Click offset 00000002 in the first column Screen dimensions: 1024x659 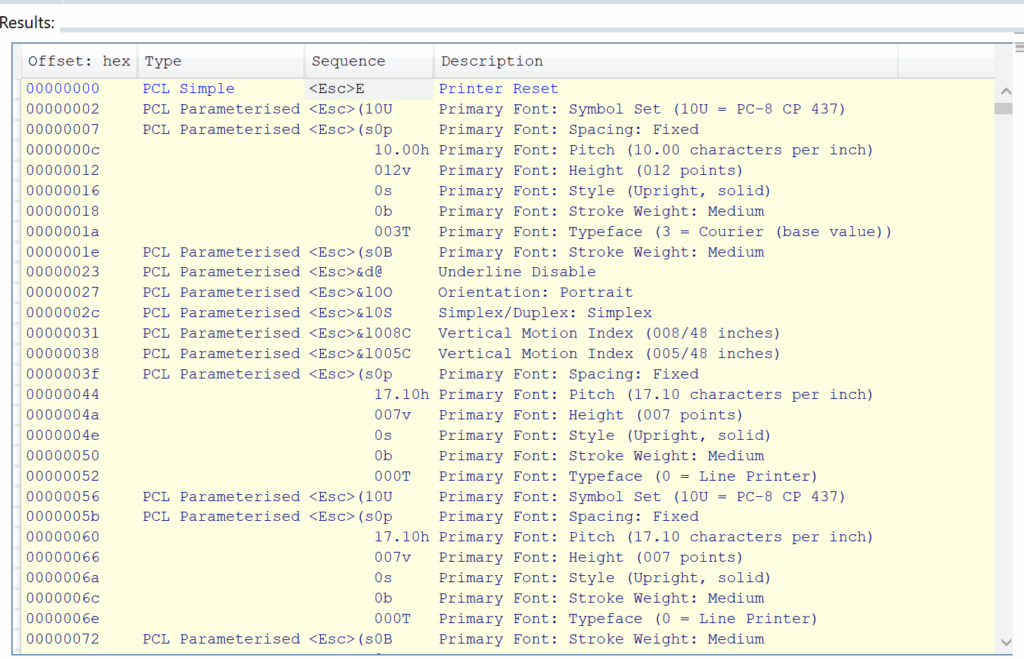click(x=62, y=109)
